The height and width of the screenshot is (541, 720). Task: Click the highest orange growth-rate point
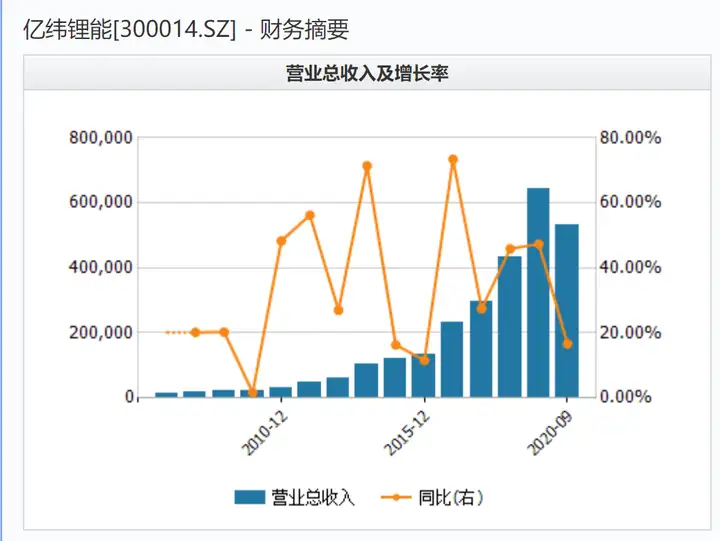tap(453, 159)
